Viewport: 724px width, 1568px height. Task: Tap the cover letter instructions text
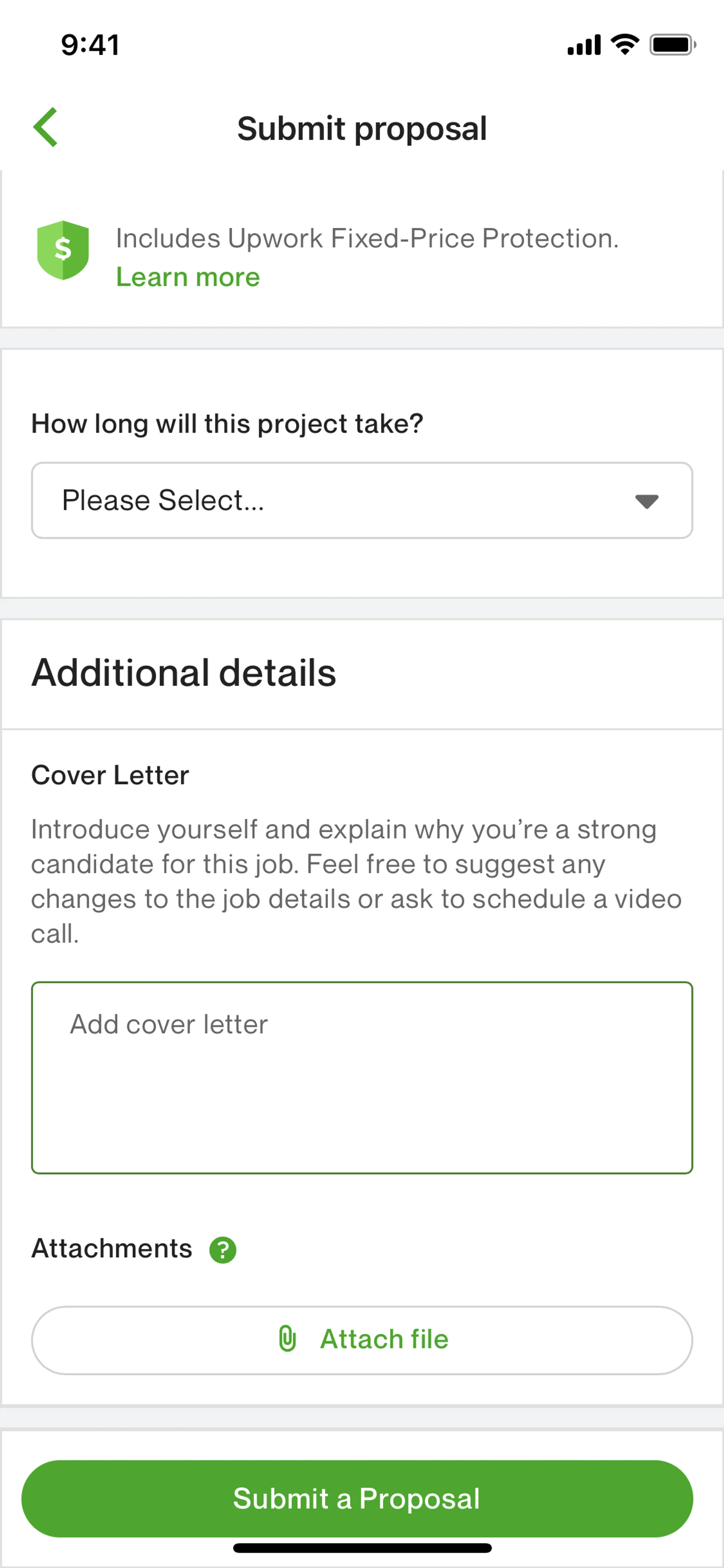pyautogui.click(x=356, y=881)
